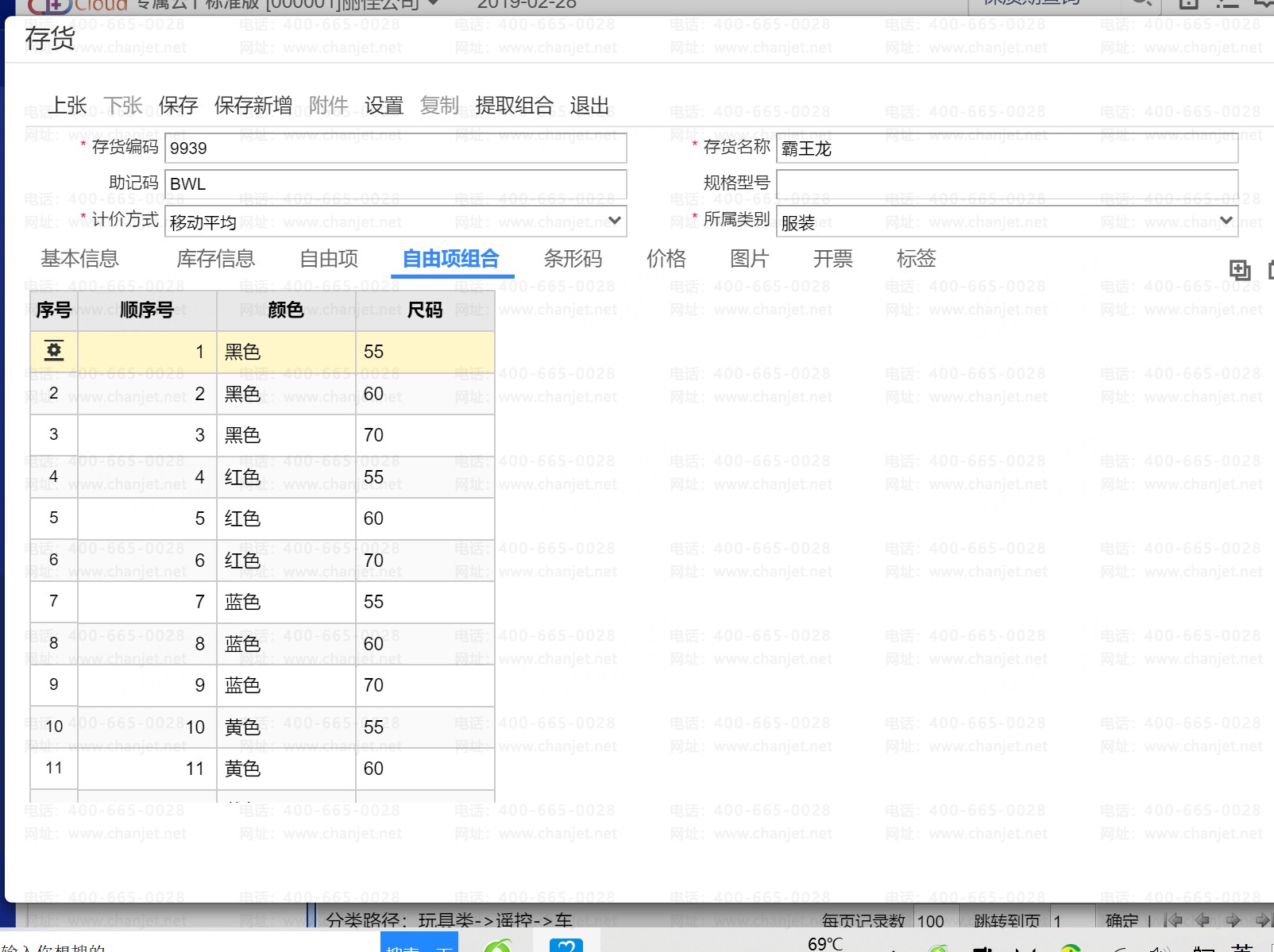Click the previous page arrow icon
This screenshot has height=952, width=1274.
pyautogui.click(x=1203, y=920)
